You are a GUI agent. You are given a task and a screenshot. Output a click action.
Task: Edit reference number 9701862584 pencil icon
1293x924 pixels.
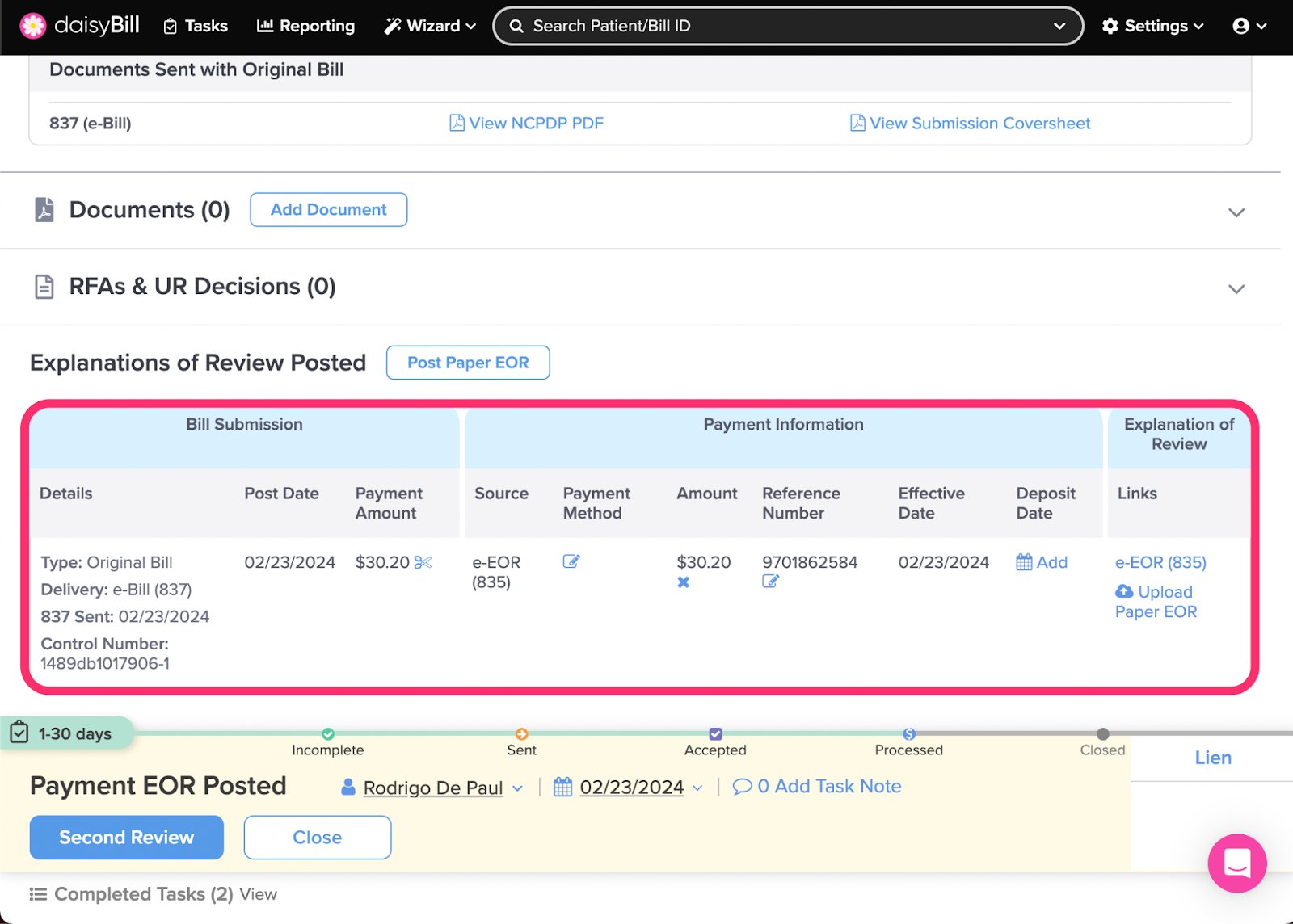(x=770, y=581)
